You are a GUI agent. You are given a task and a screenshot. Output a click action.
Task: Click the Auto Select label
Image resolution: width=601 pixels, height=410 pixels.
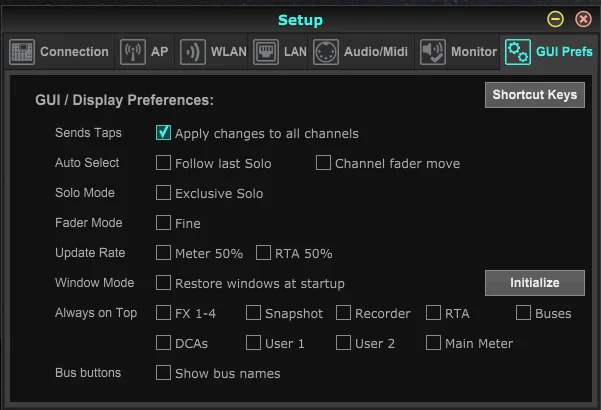(x=87, y=162)
